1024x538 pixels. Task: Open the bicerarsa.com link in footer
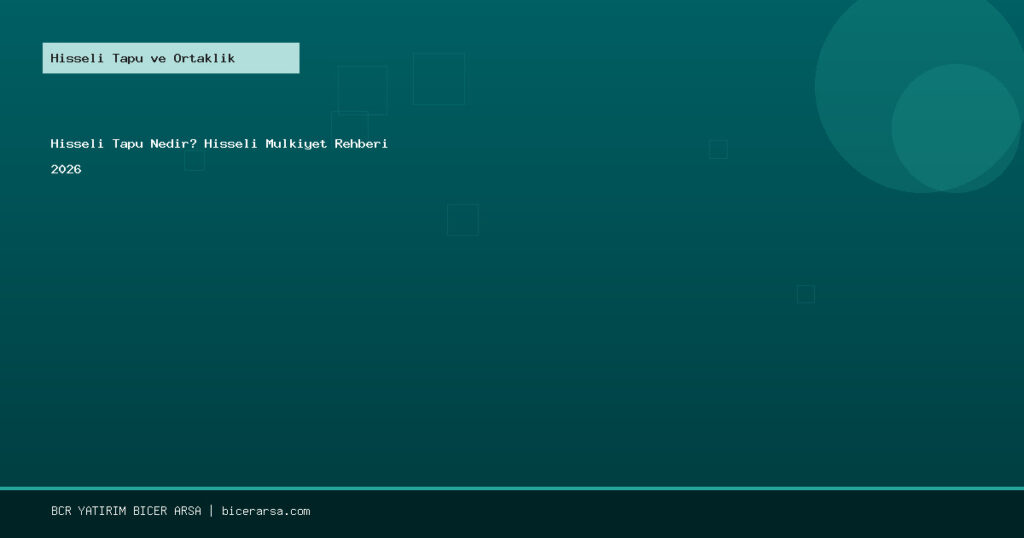(265, 511)
